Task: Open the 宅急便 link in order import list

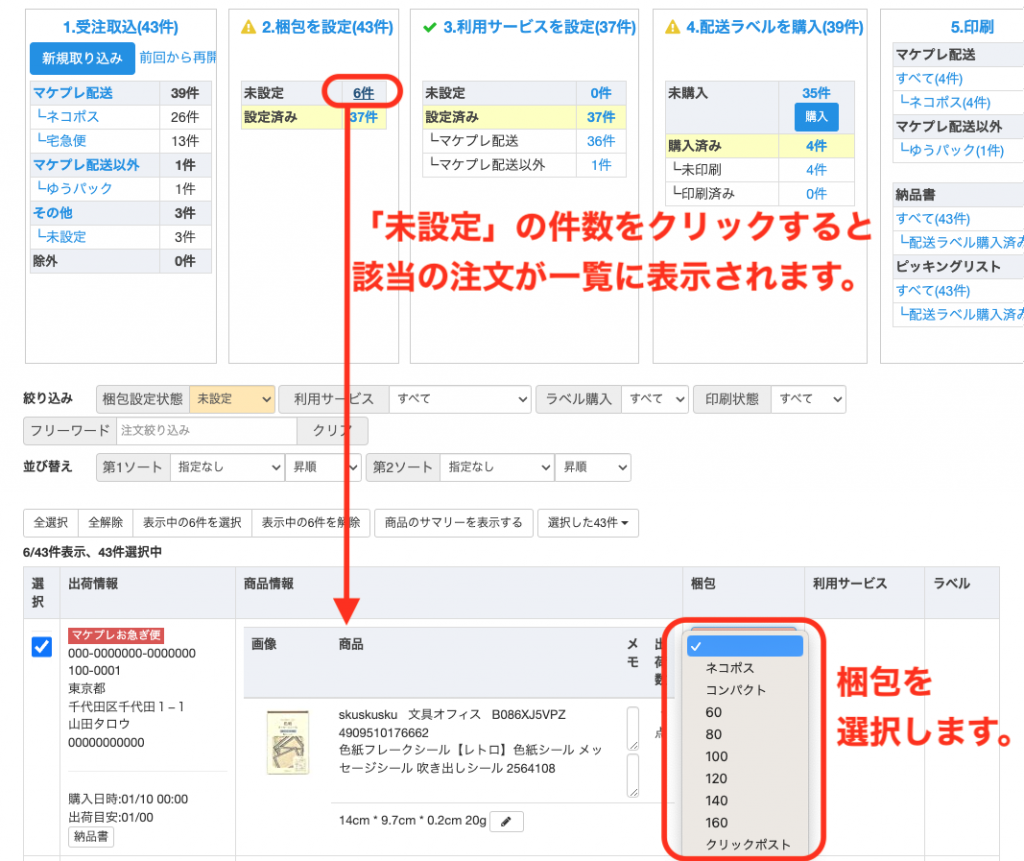Action: click(x=61, y=140)
